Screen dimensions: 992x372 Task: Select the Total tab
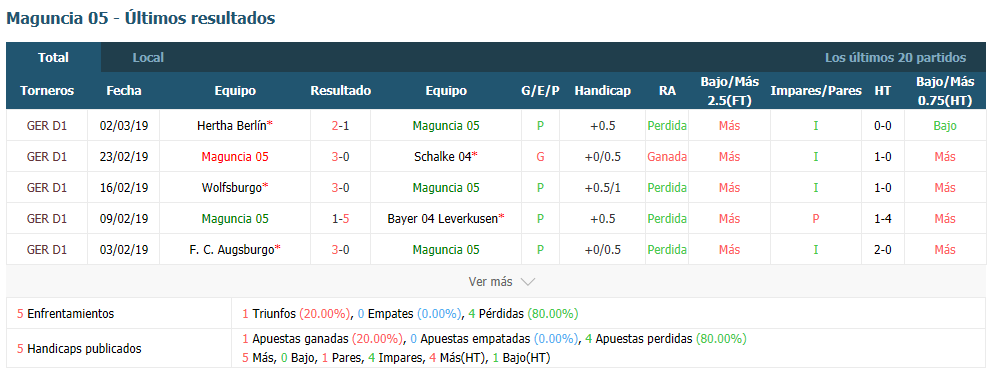(53, 58)
